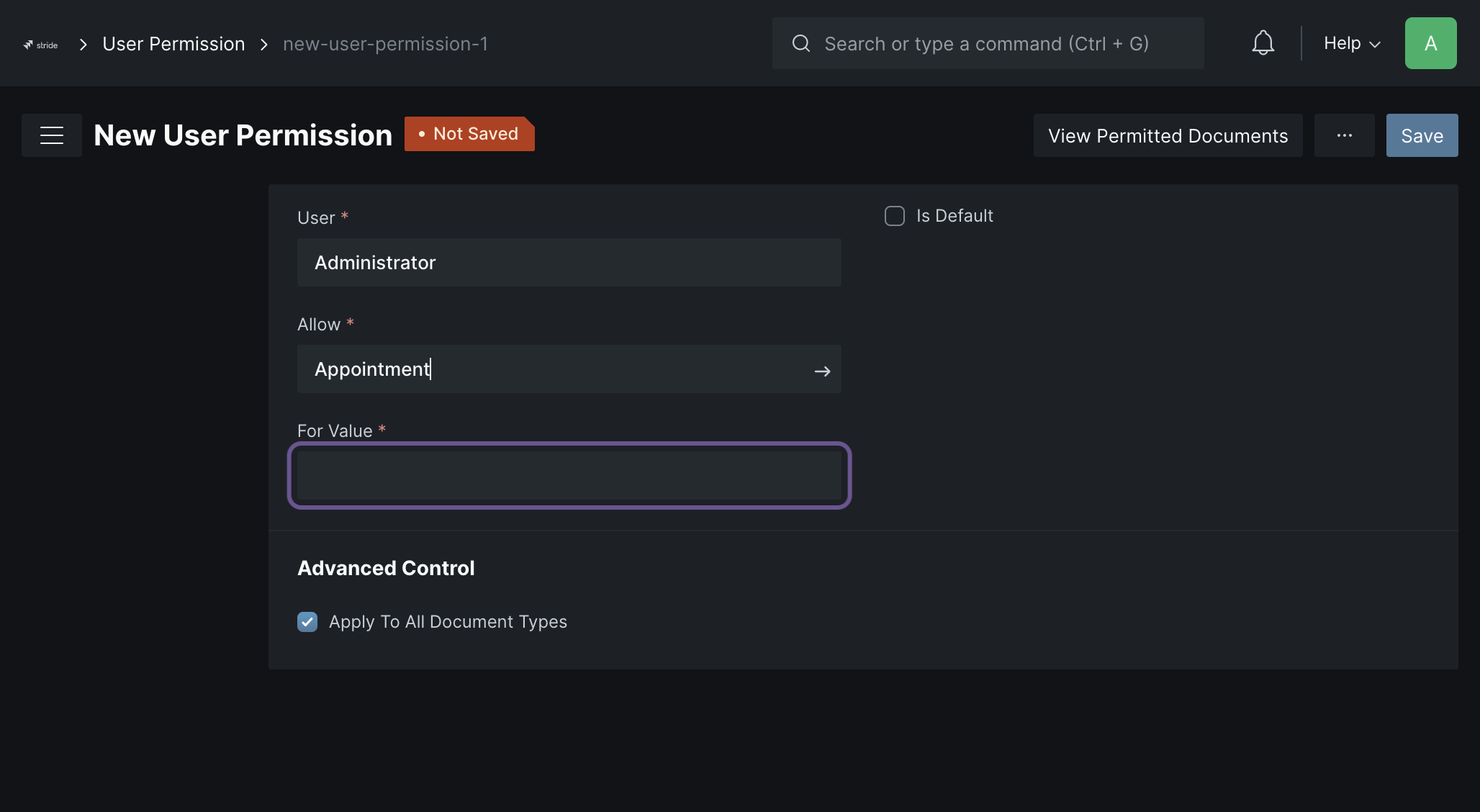The height and width of the screenshot is (812, 1480).
Task: Open the three-dots more actions menu
Action: (x=1344, y=135)
